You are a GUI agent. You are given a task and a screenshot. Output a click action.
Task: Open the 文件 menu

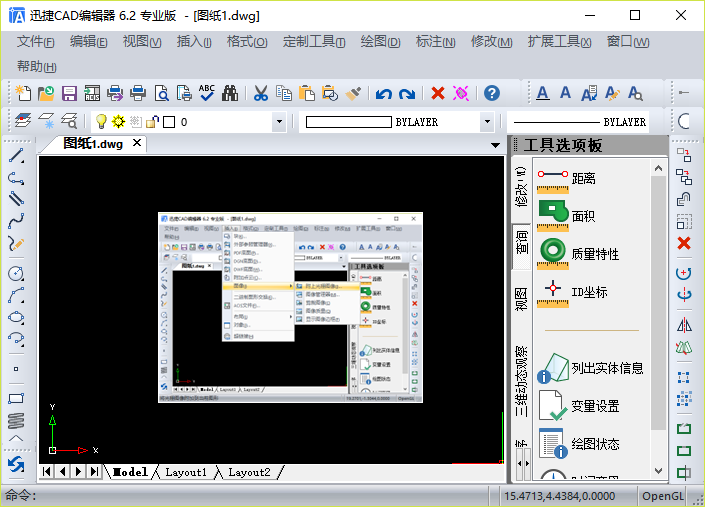[36, 42]
